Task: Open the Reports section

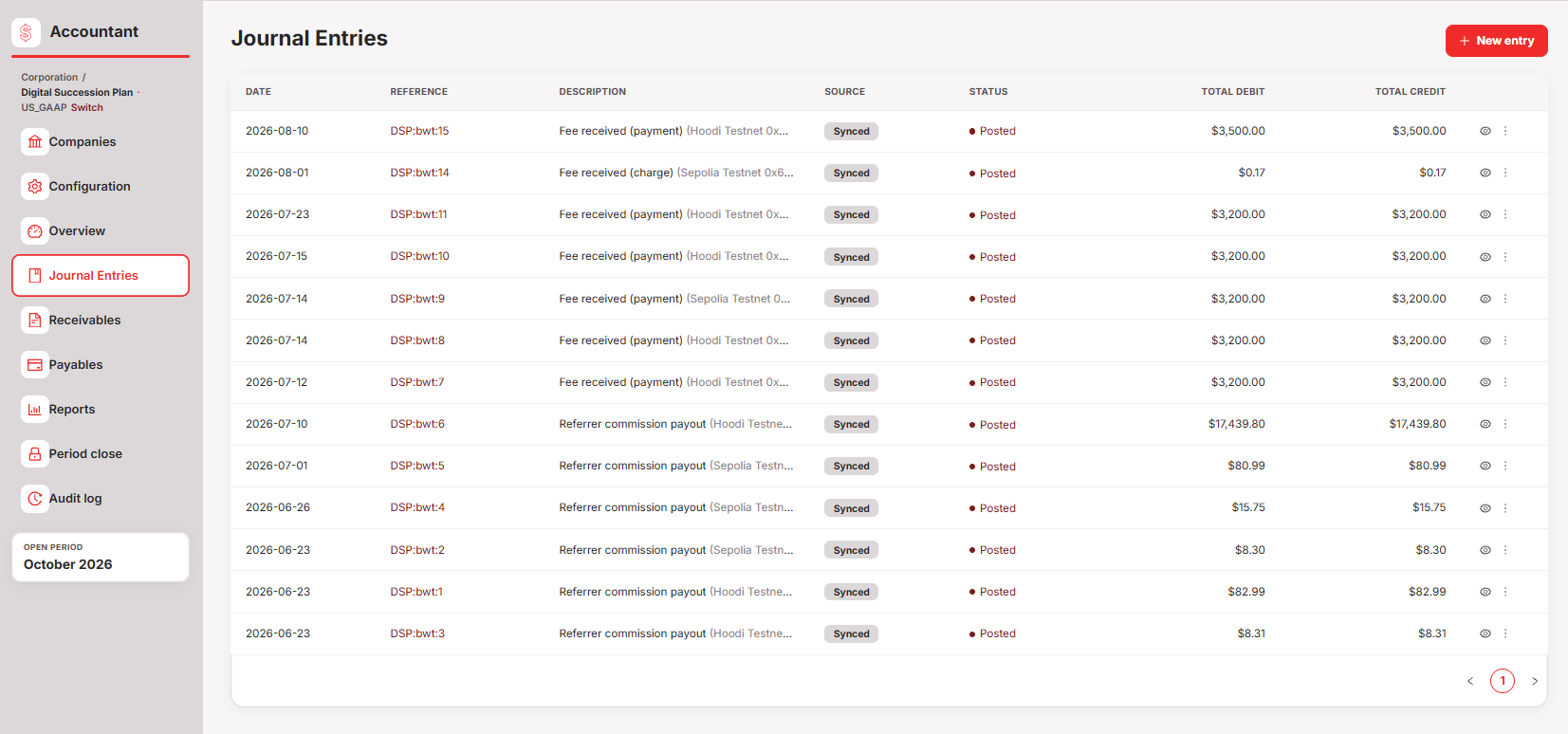Action: tap(101, 409)
